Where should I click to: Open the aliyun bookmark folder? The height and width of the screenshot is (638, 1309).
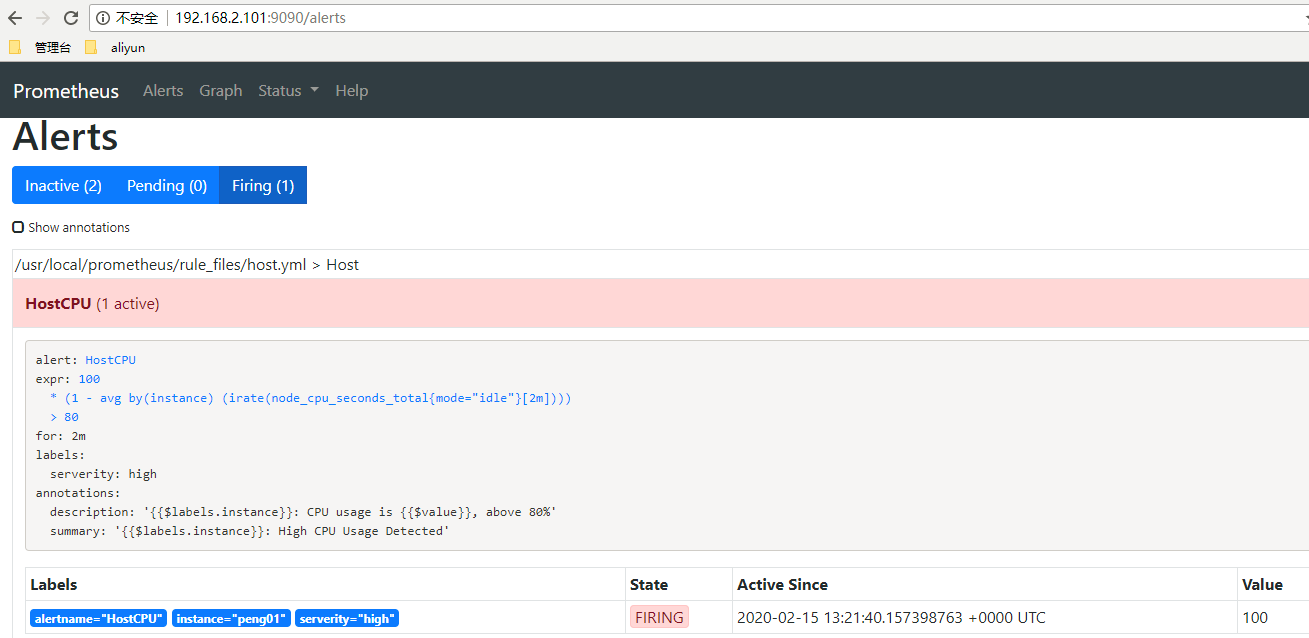coord(115,47)
